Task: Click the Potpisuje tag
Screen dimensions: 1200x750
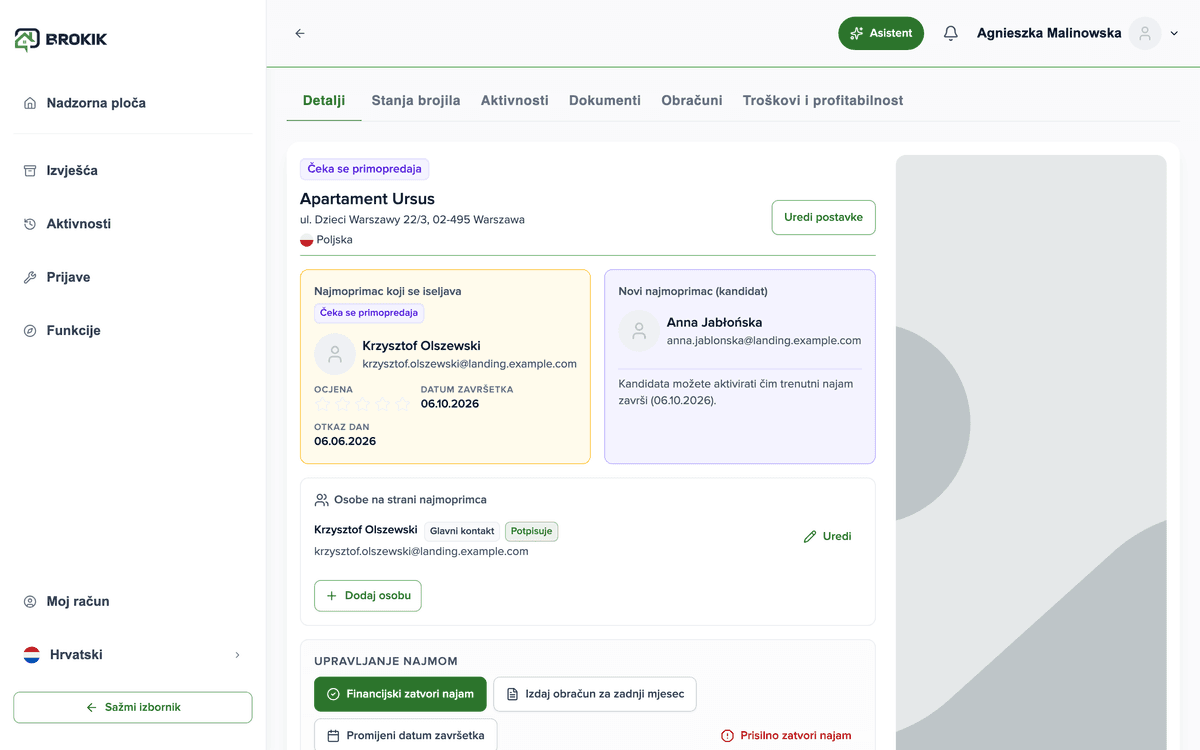Action: point(531,531)
